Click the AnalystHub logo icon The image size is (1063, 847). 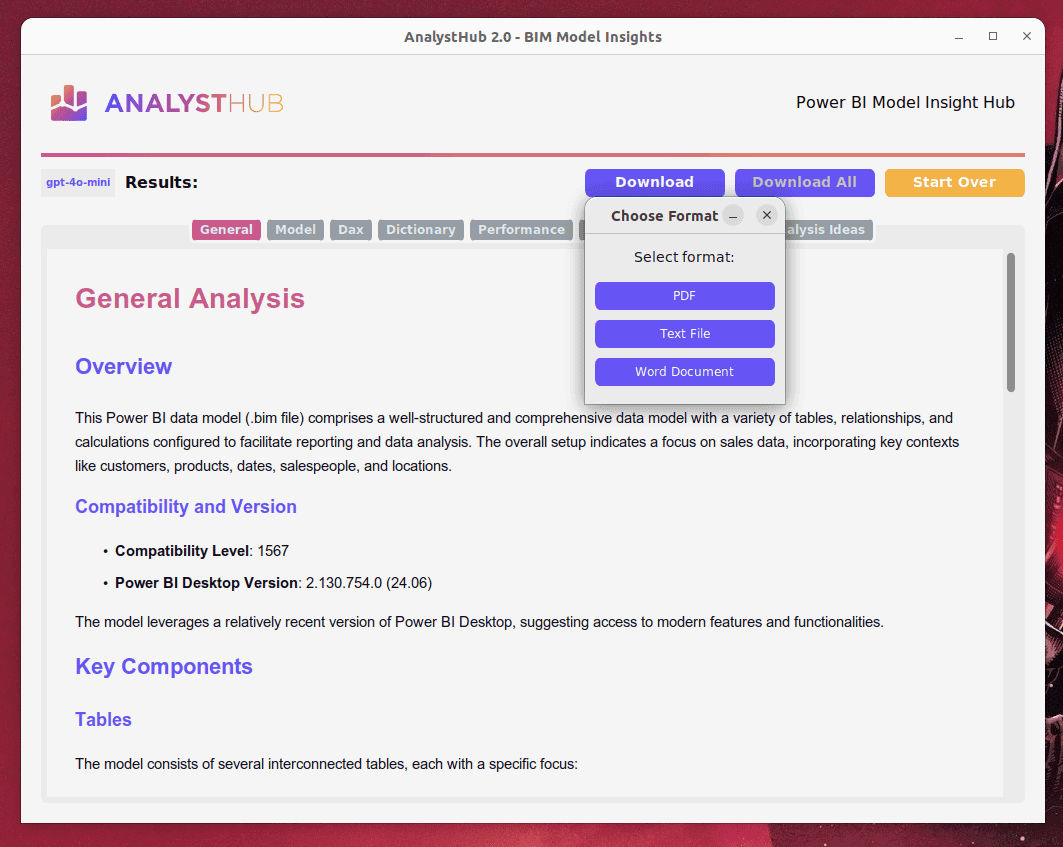click(69, 103)
